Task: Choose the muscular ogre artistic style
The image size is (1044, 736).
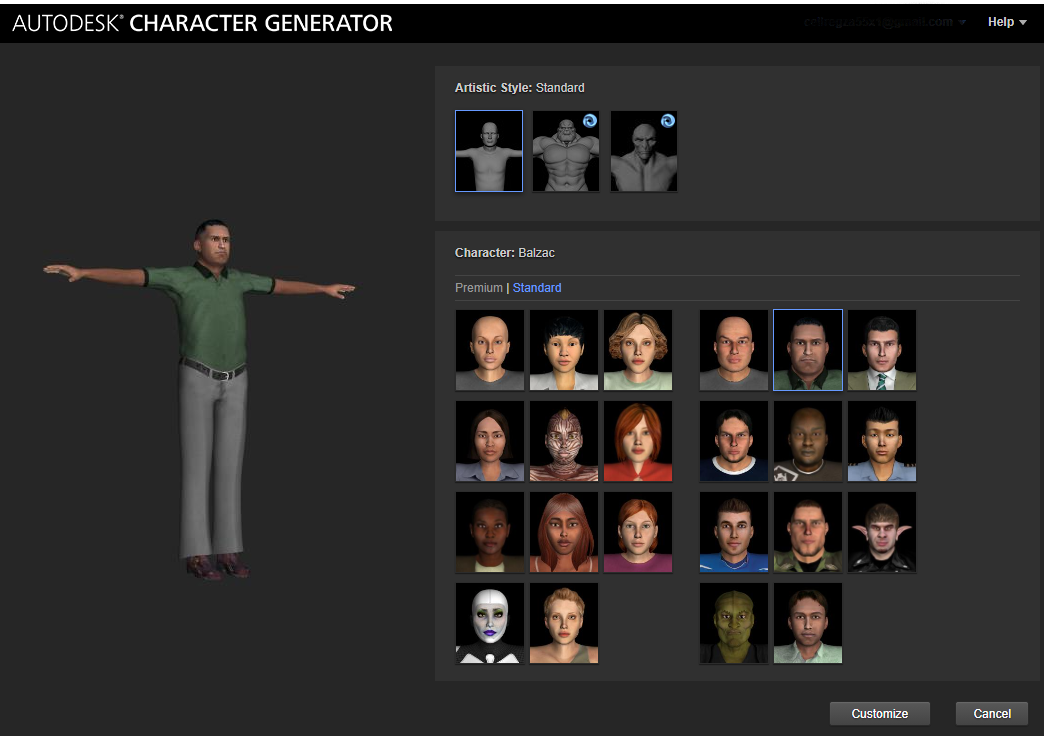Action: tap(566, 151)
